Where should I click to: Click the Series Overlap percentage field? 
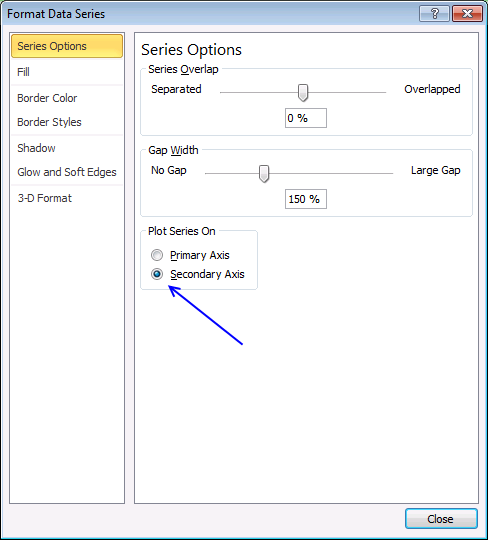pos(306,118)
